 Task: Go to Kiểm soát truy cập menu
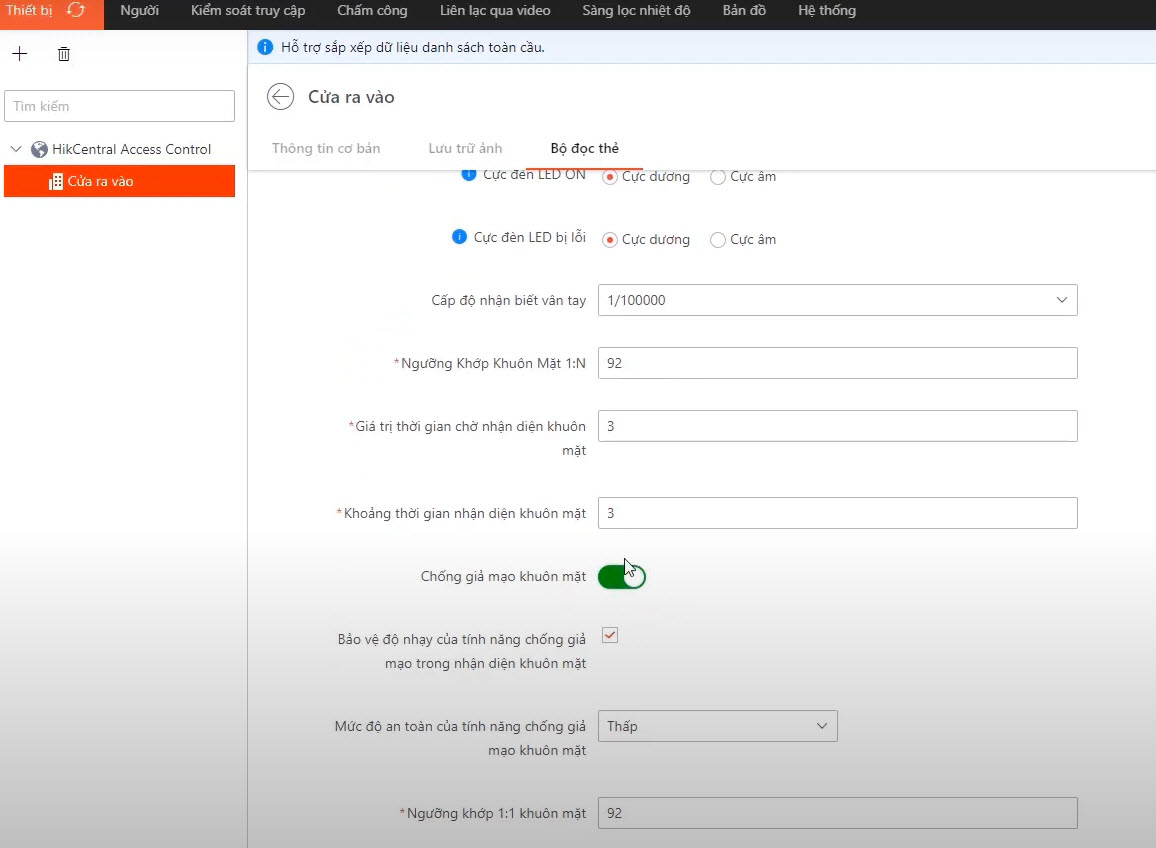(x=248, y=11)
